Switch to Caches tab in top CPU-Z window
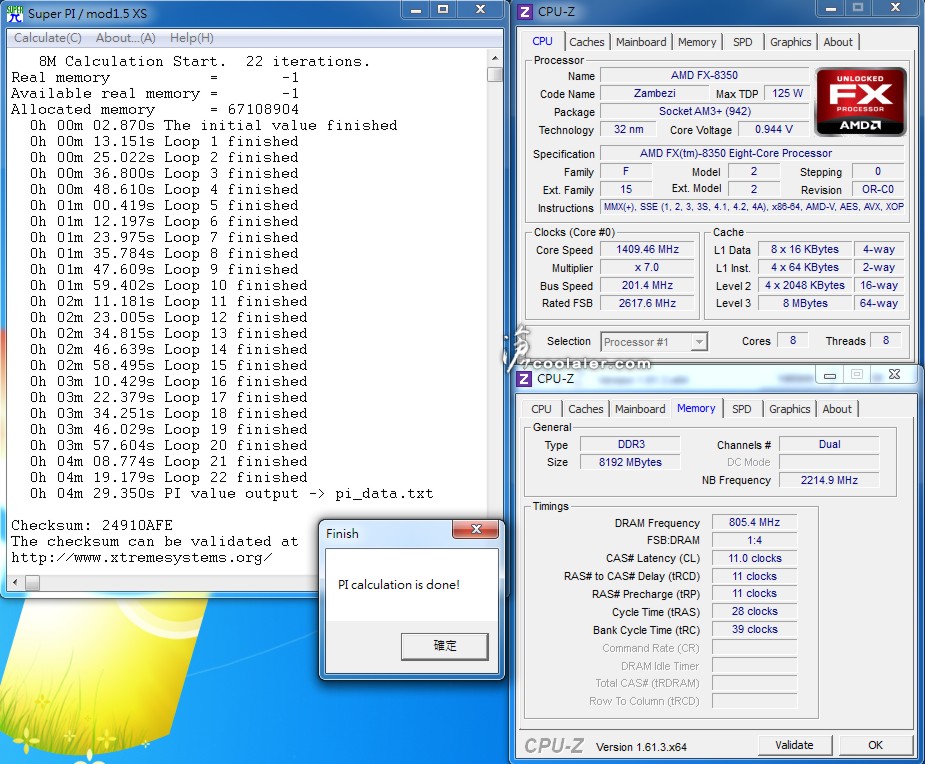The height and width of the screenshot is (764, 925). coord(586,42)
